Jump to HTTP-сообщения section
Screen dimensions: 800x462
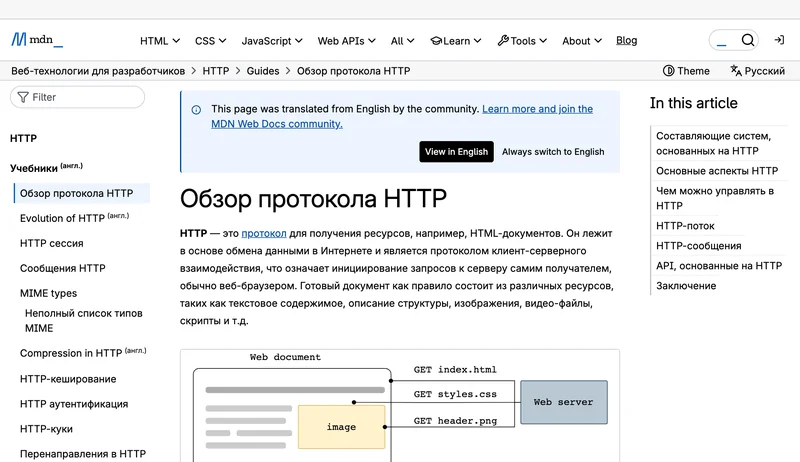pos(698,246)
